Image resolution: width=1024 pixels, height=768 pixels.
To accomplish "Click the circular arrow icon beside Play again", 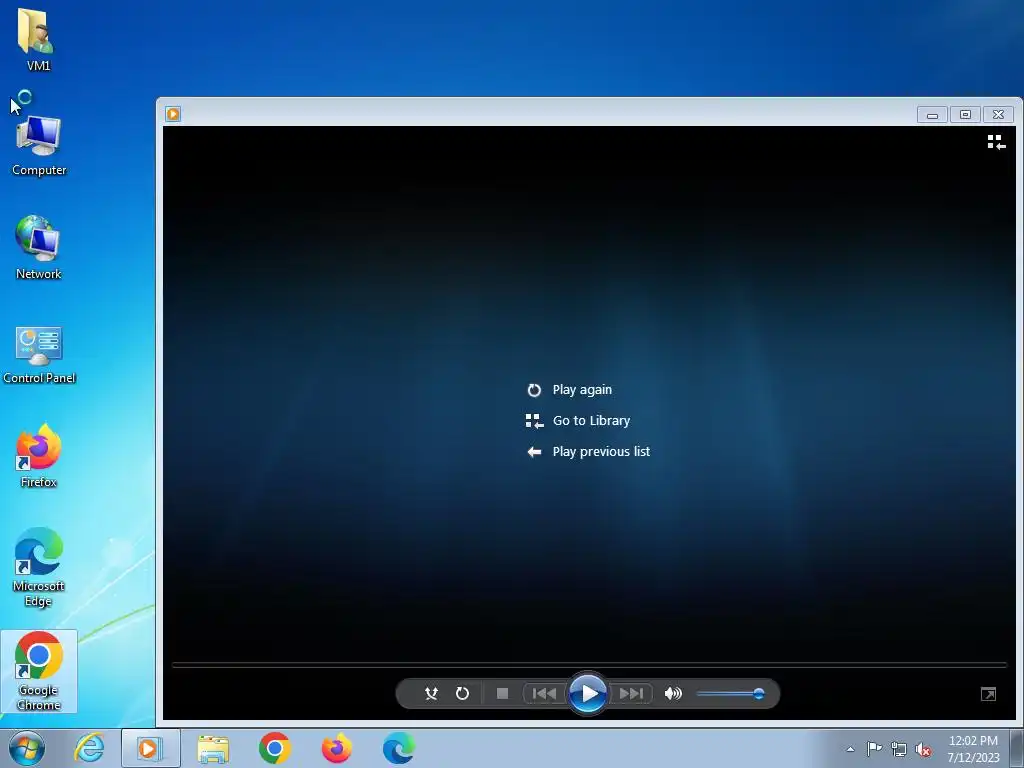I will tap(534, 390).
